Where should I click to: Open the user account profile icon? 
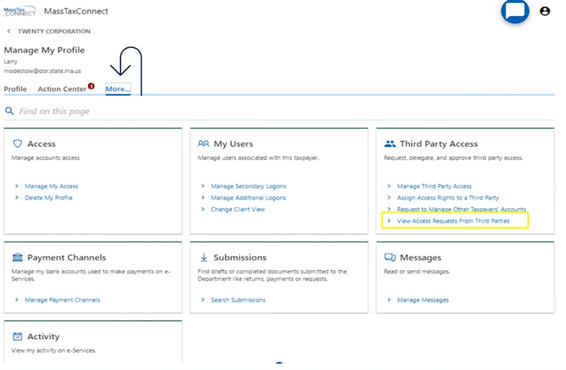pos(545,11)
